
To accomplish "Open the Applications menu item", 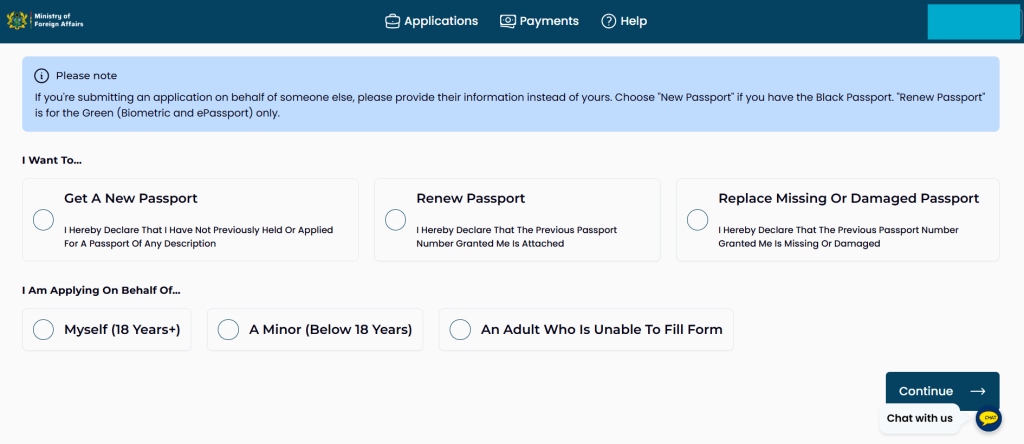I will point(441,21).
